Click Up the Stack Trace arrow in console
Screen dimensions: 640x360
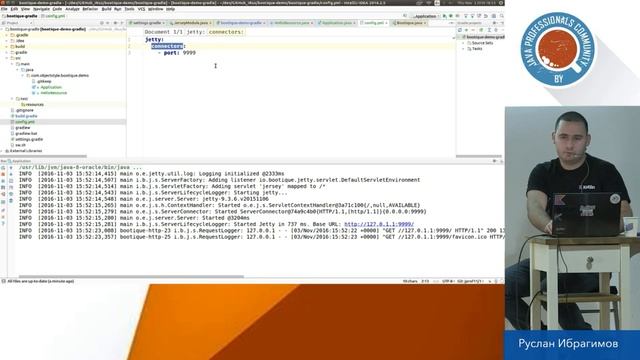tap(11, 168)
